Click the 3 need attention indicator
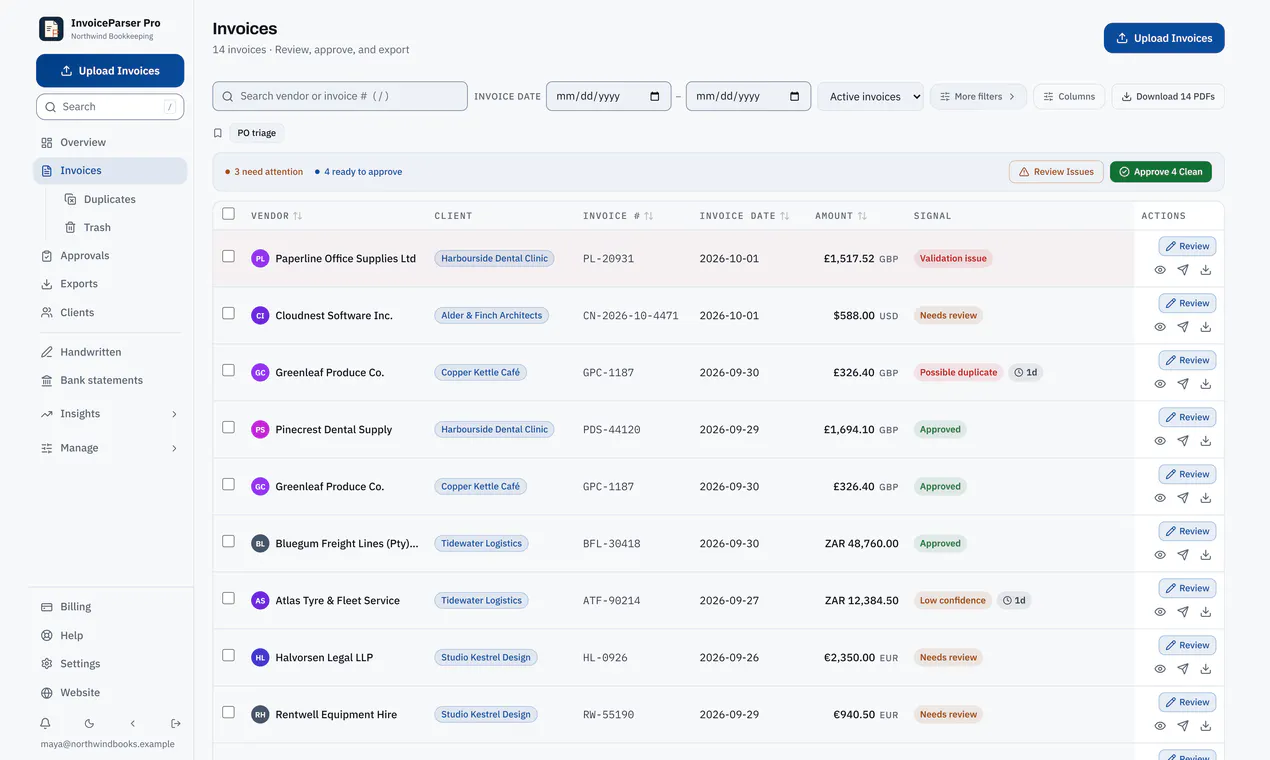This screenshot has height=760, width=1270. (x=264, y=172)
